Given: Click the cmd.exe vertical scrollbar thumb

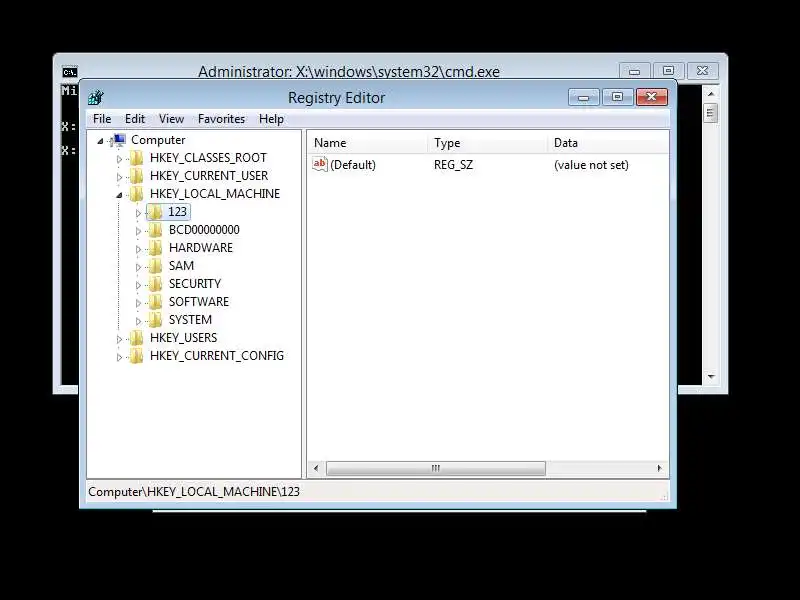Looking at the screenshot, I should pos(710,113).
